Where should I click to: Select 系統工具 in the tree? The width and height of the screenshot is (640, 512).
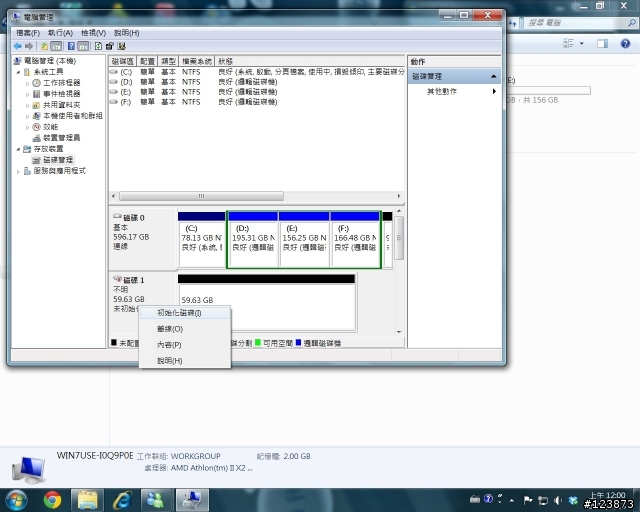click(49, 72)
